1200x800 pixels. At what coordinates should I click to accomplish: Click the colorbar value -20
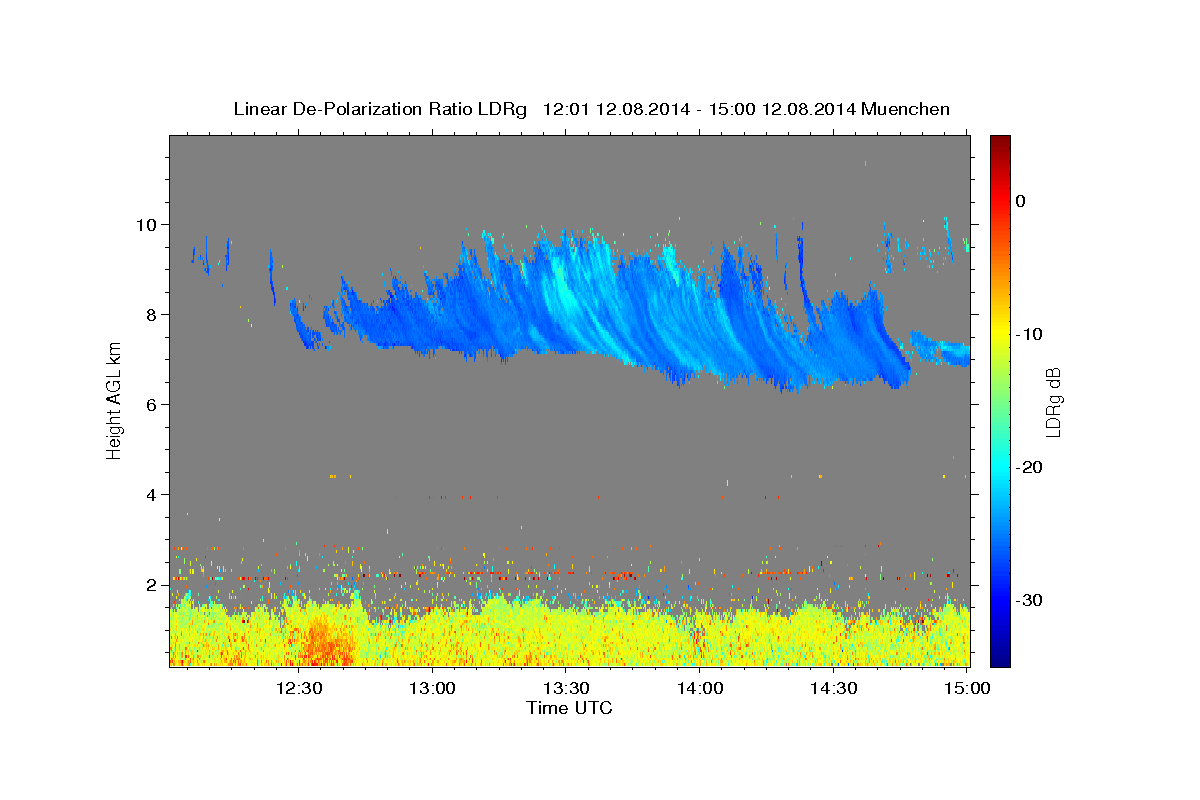[1029, 467]
